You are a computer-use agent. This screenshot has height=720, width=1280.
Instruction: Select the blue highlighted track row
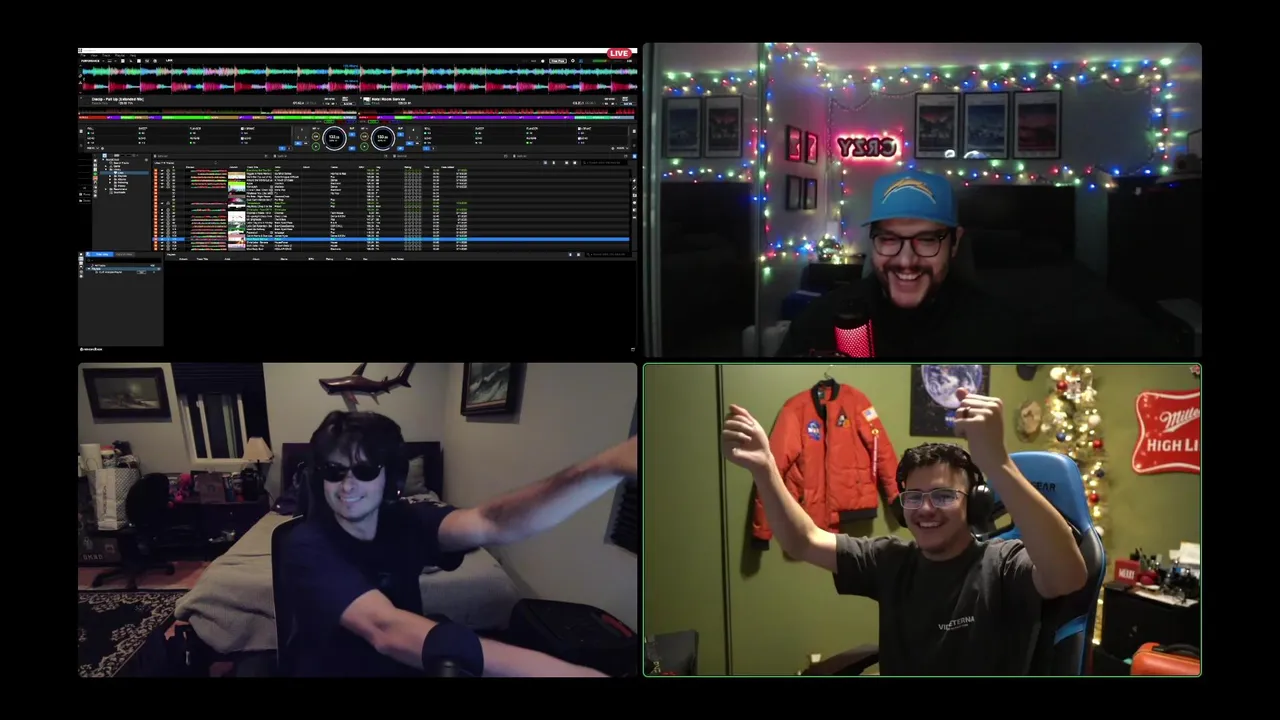(391, 239)
